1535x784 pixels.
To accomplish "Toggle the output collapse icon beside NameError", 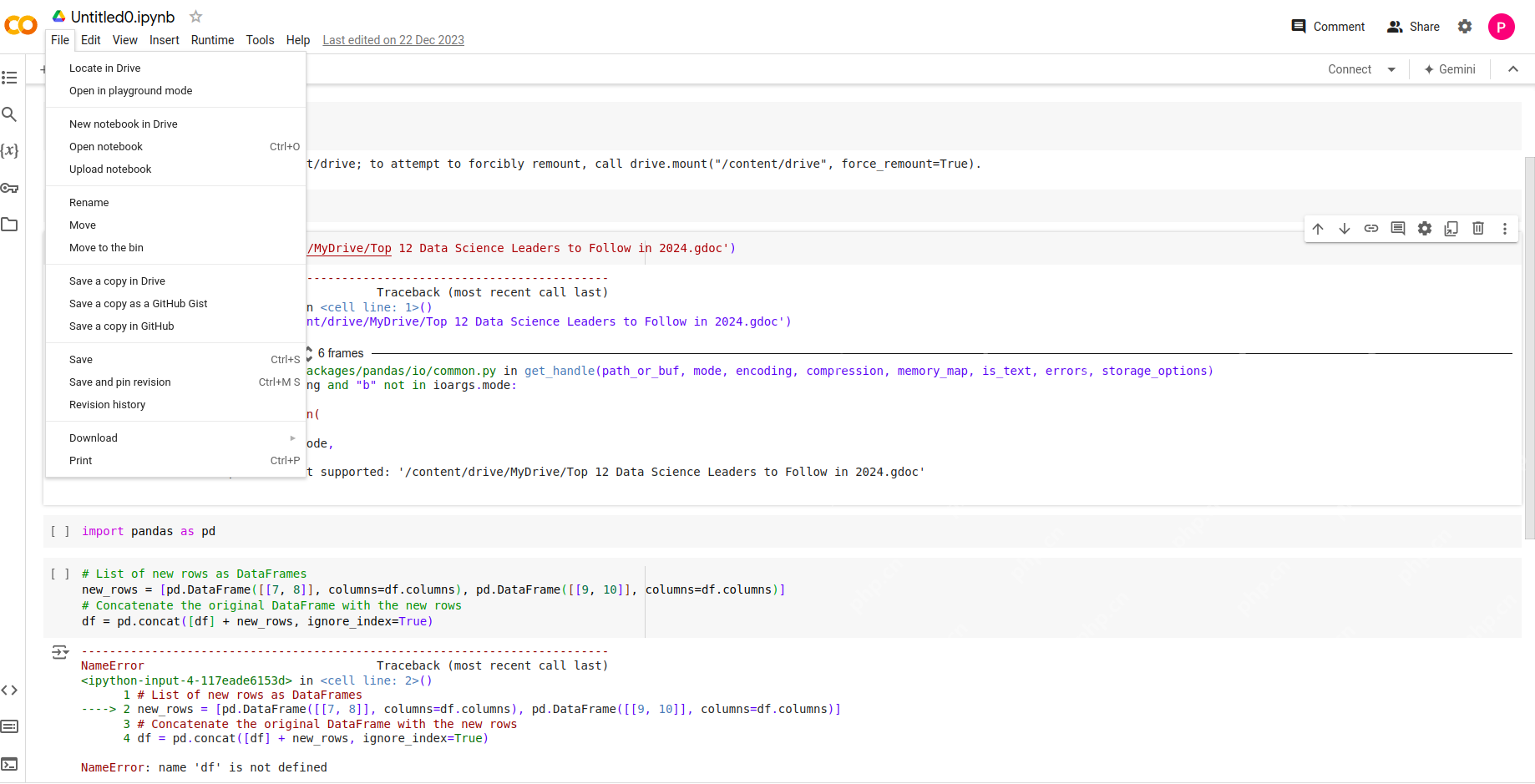I will [x=60, y=652].
